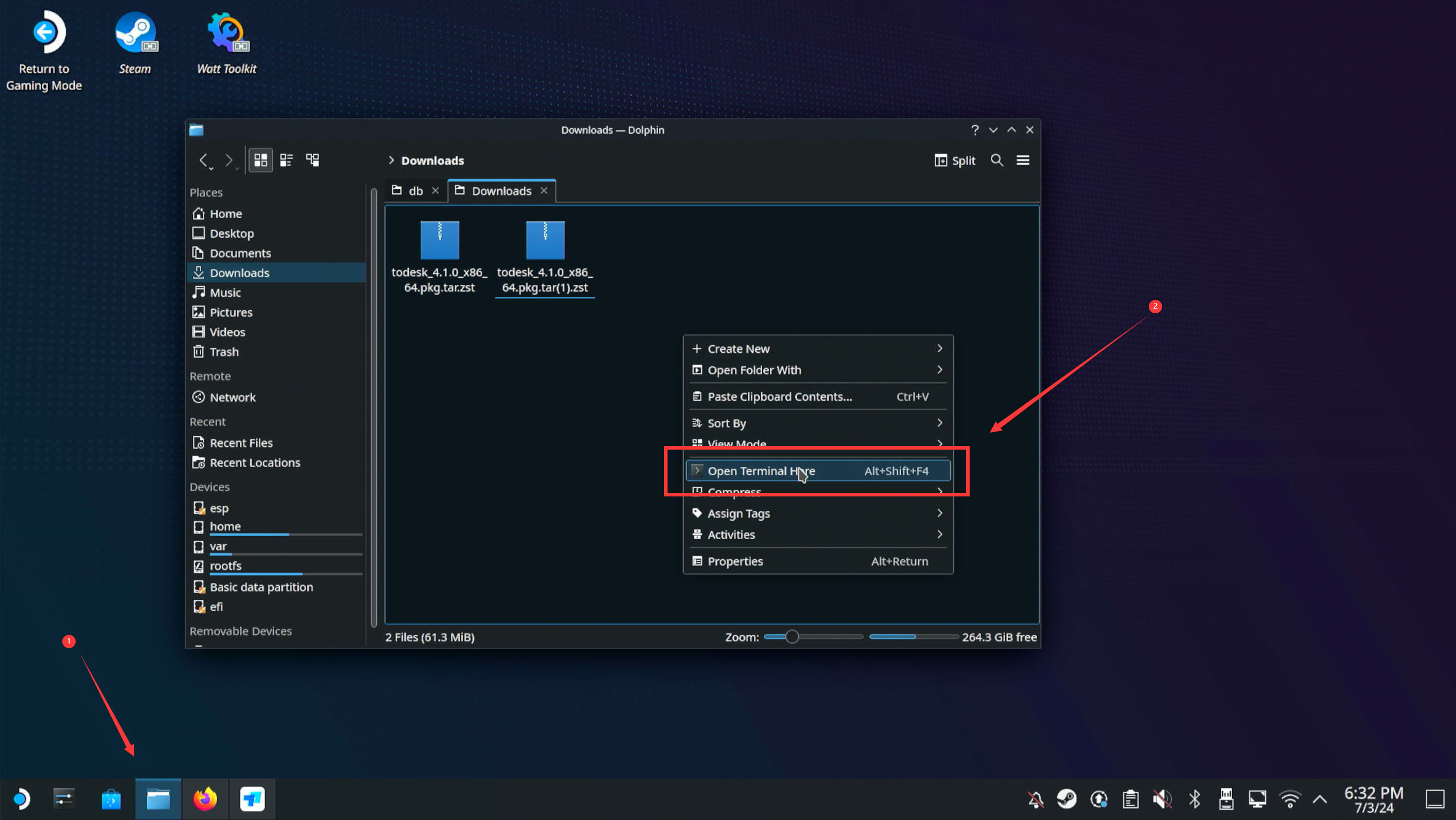Toggle muted audio volume tray icon
The image size is (1456, 820).
[1162, 799]
